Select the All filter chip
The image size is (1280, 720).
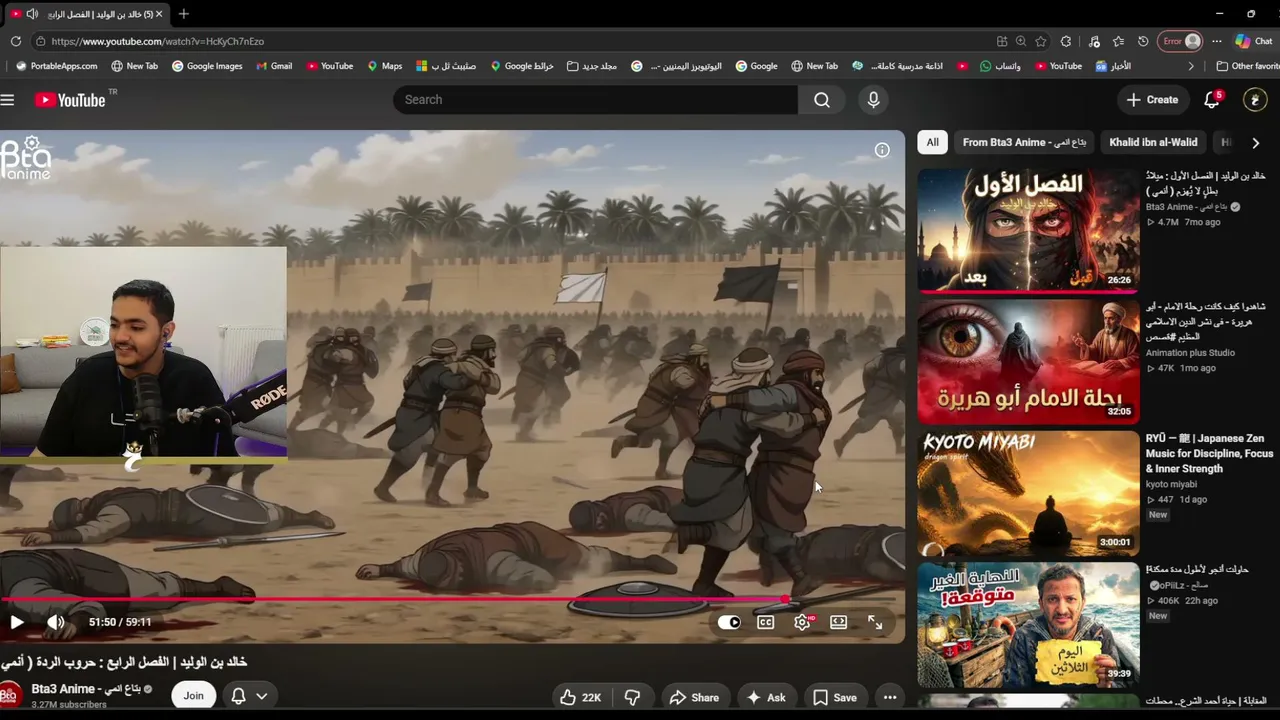tap(932, 142)
